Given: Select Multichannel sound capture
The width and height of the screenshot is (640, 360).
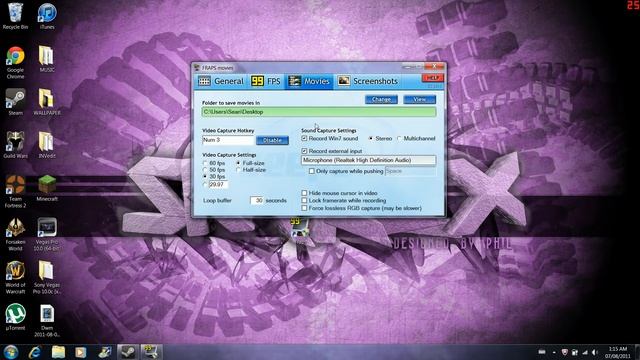Looking at the screenshot, I should pos(400,138).
